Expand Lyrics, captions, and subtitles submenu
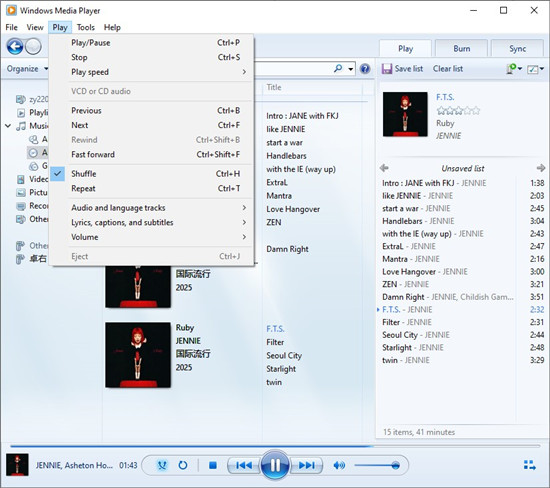Viewport: 550px width, 488px height. [152, 222]
